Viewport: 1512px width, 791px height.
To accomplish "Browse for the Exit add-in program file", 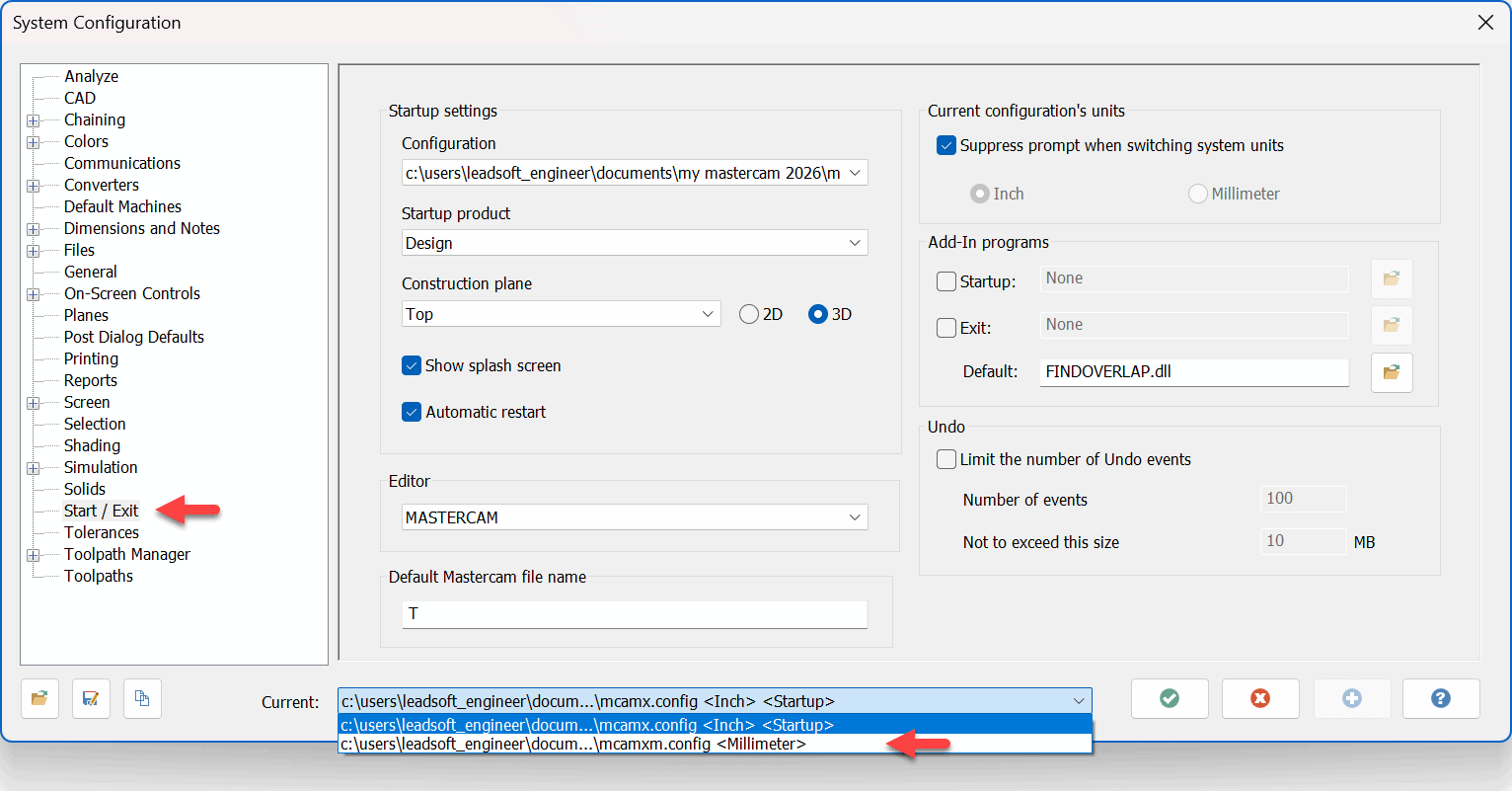I will tap(1392, 325).
